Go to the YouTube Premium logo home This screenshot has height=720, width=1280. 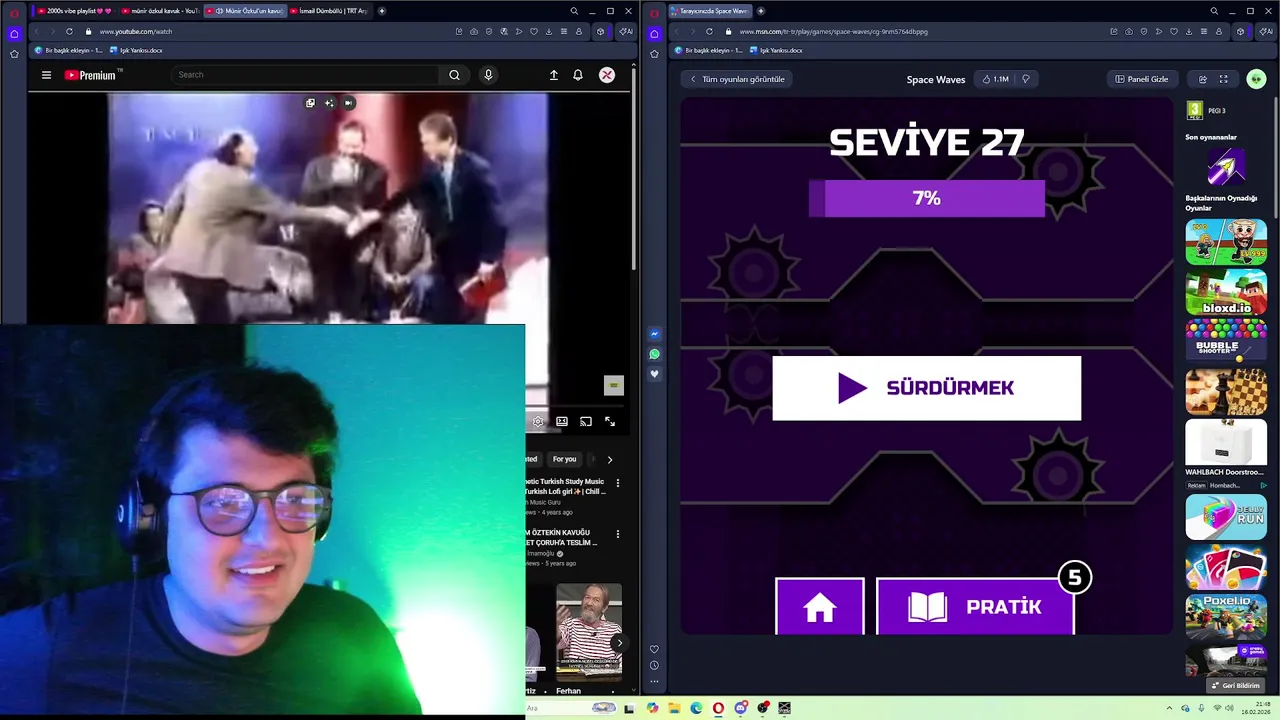90,75
